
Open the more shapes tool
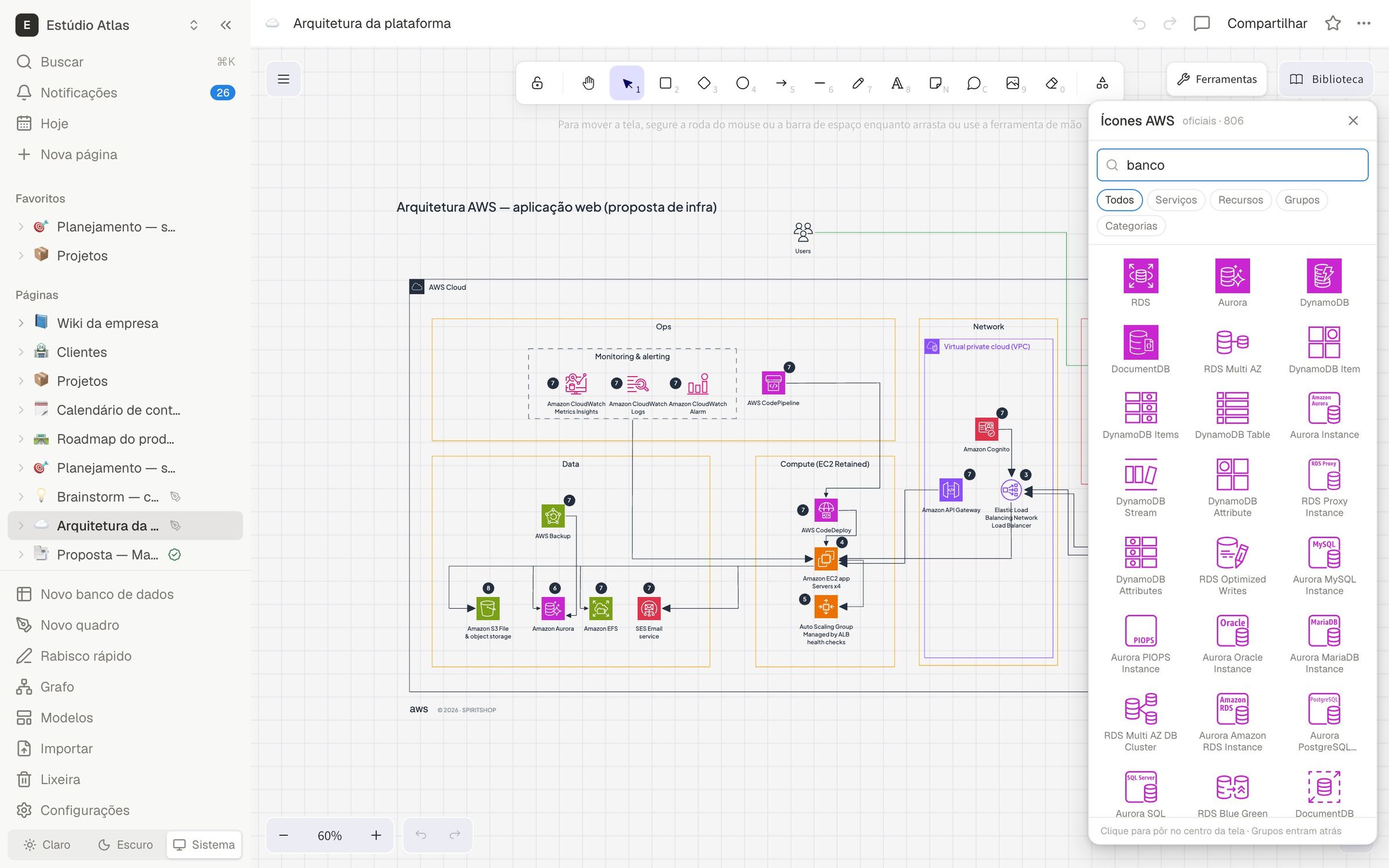[x=1102, y=83]
